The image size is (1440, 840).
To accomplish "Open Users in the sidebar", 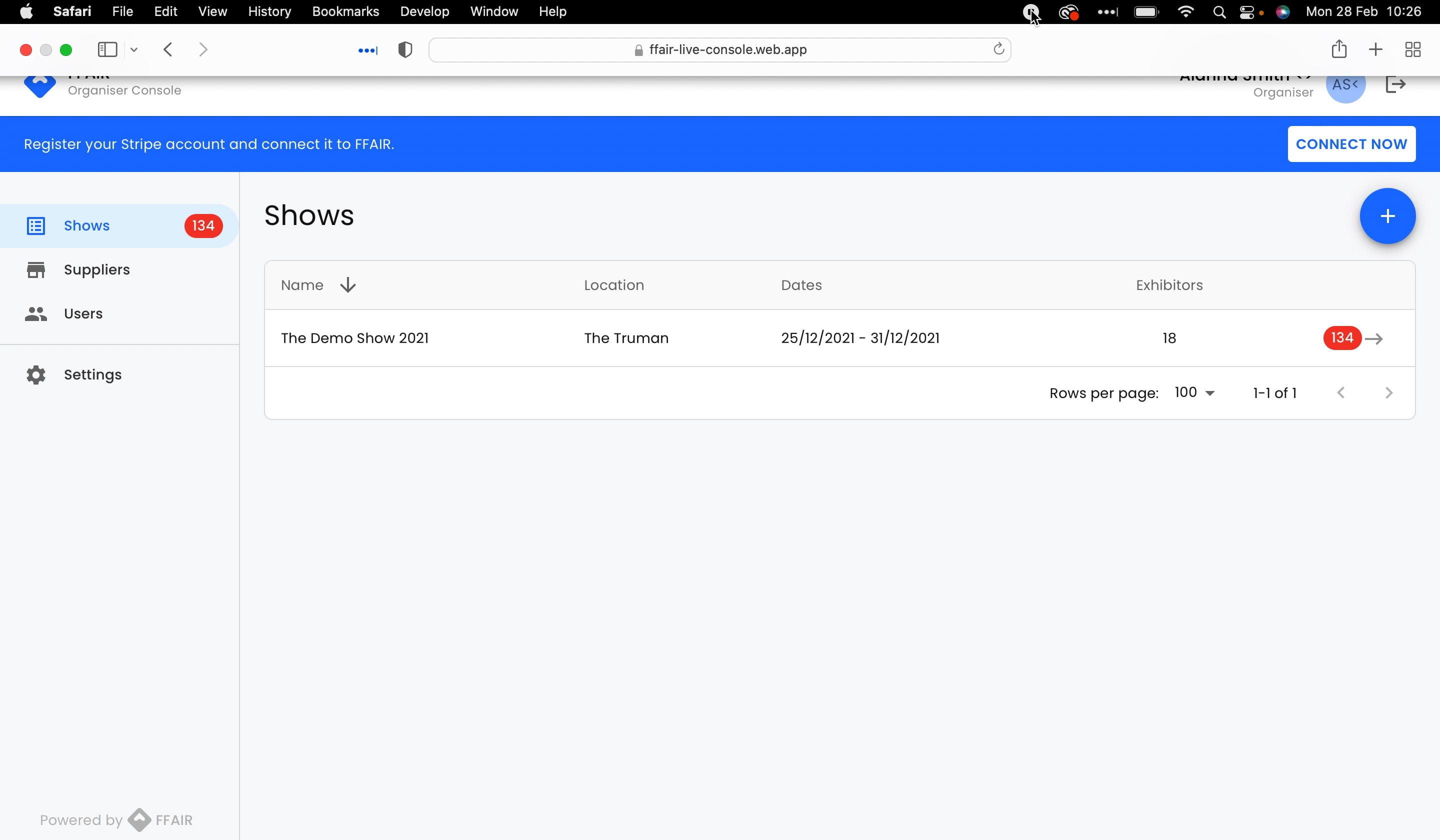I will click(119, 313).
